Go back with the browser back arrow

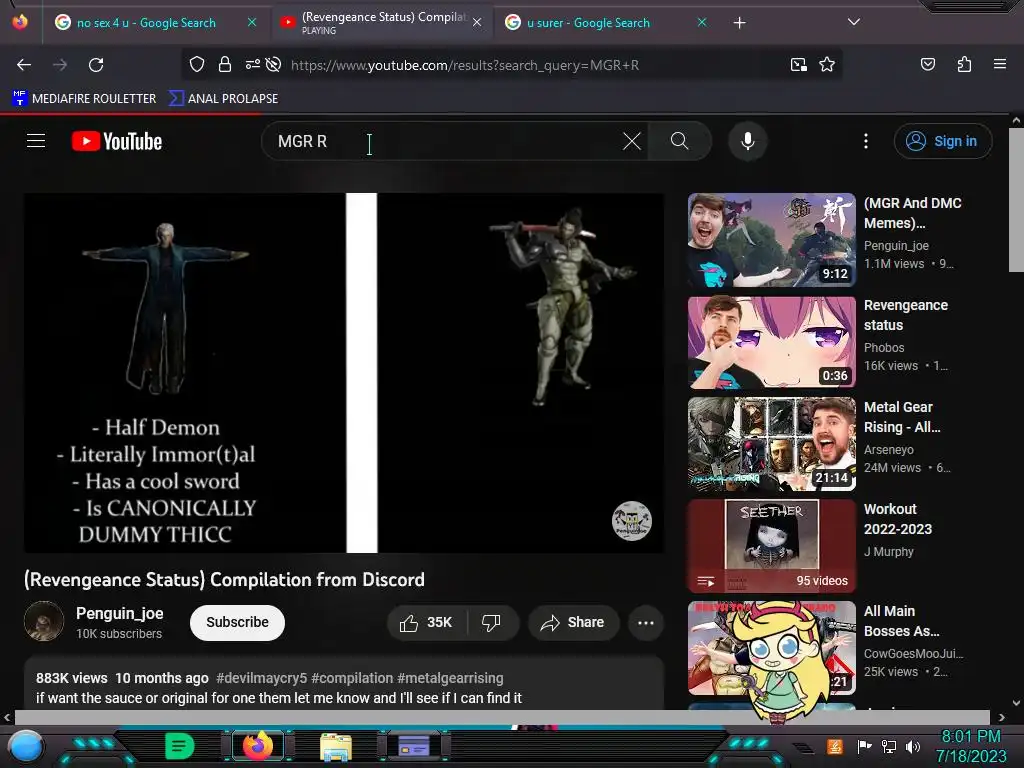coord(24,65)
